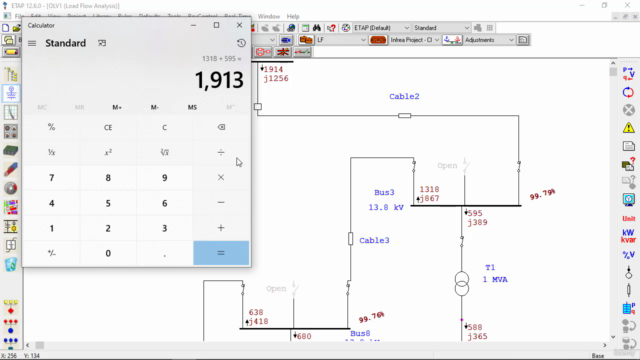This screenshot has height=360, width=640.
Task: Click the orange briefcase study case icon
Action: tap(306, 40)
